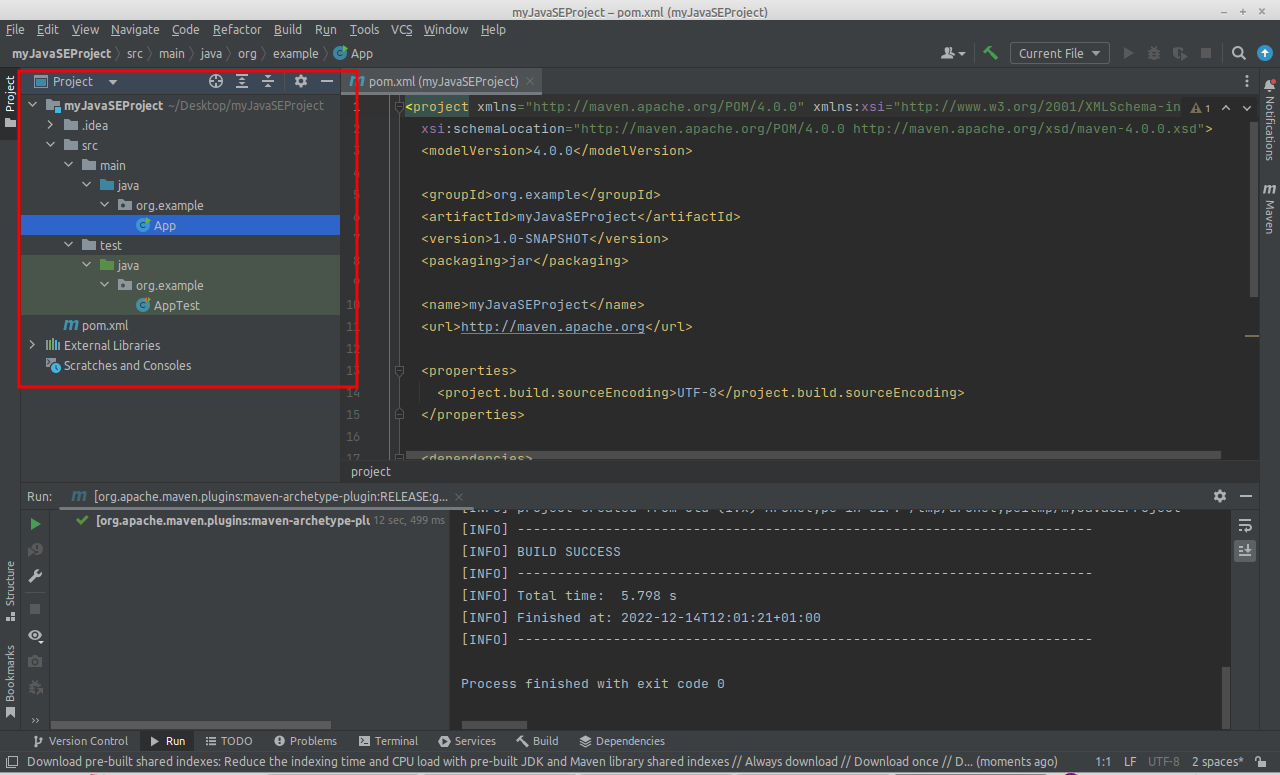Open the Services tool tab
The width and height of the screenshot is (1280, 775).
466,741
